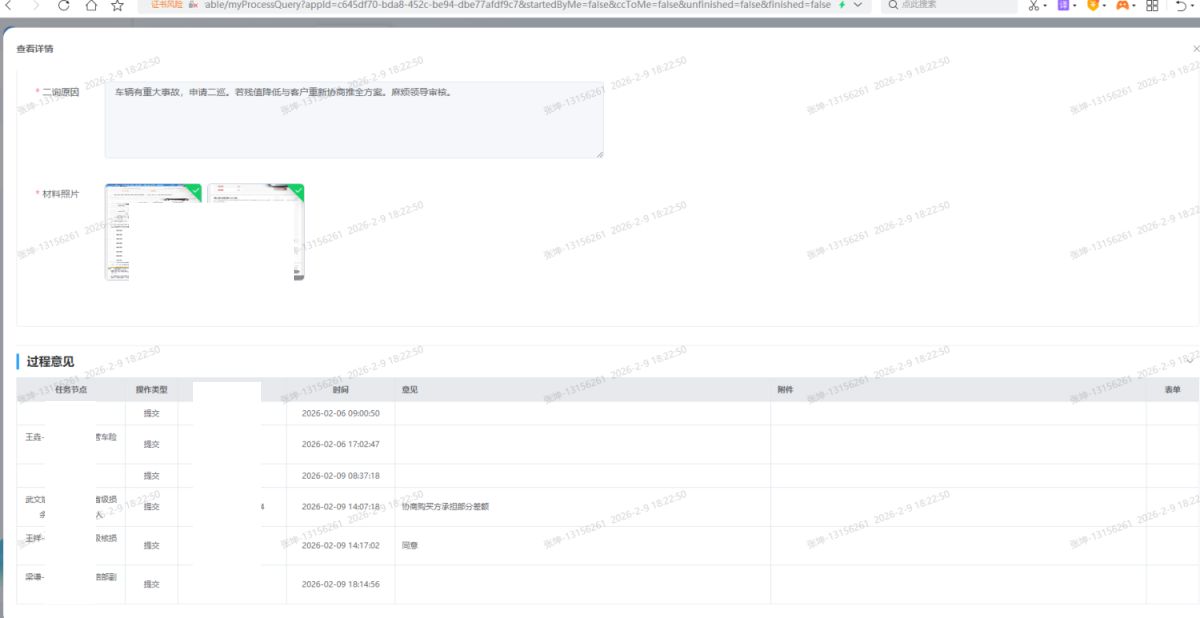
Task: Open the second 材料照片 thumbnail
Action: 255,232
